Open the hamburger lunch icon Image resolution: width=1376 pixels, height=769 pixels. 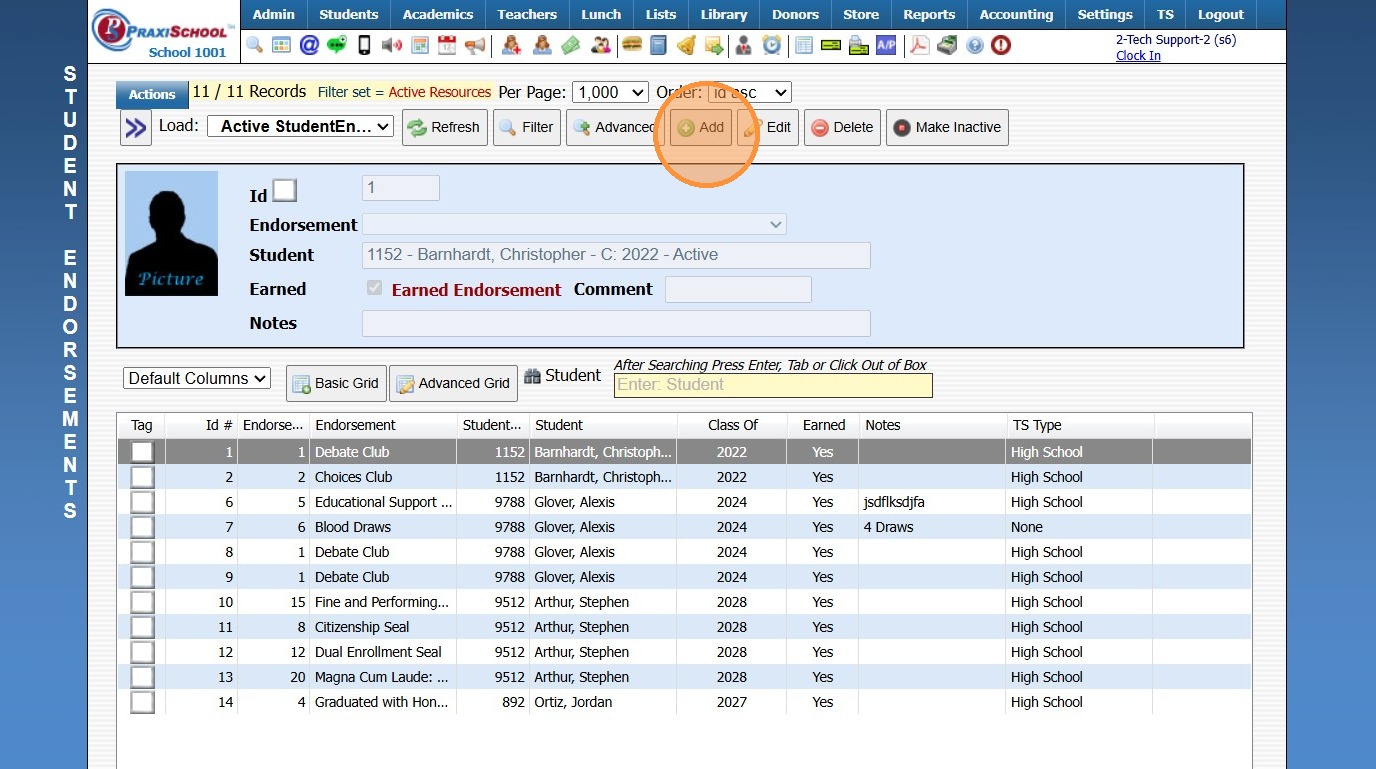point(631,45)
